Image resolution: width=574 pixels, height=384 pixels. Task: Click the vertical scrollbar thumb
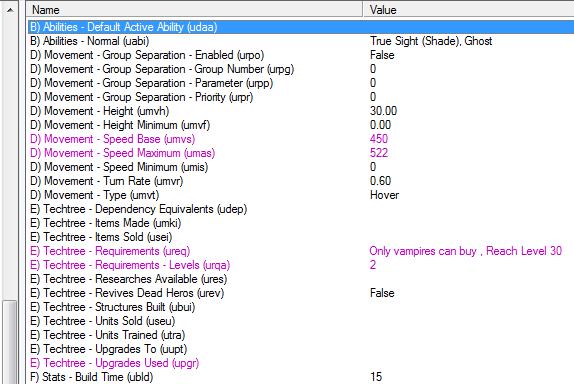pos(10,342)
